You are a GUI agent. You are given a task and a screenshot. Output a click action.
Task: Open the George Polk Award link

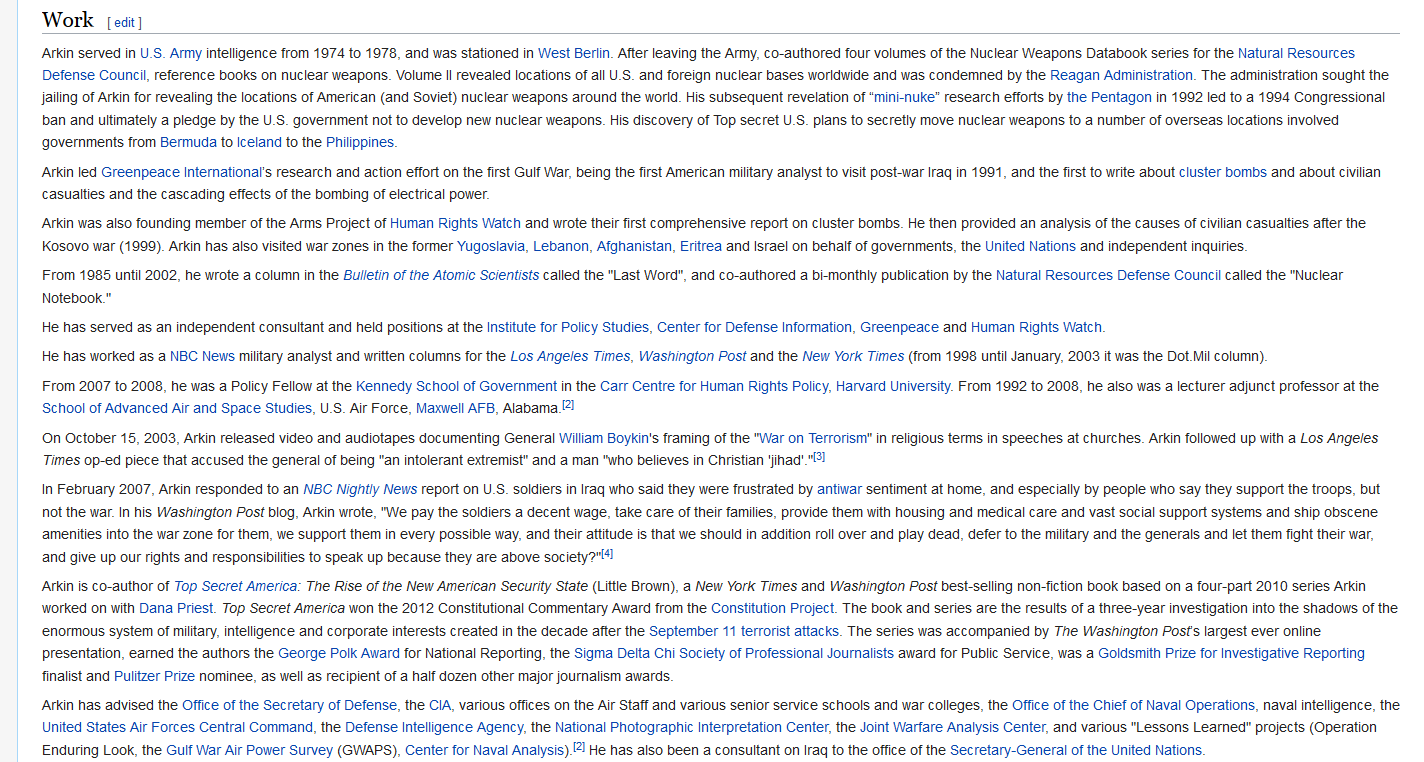(339, 653)
